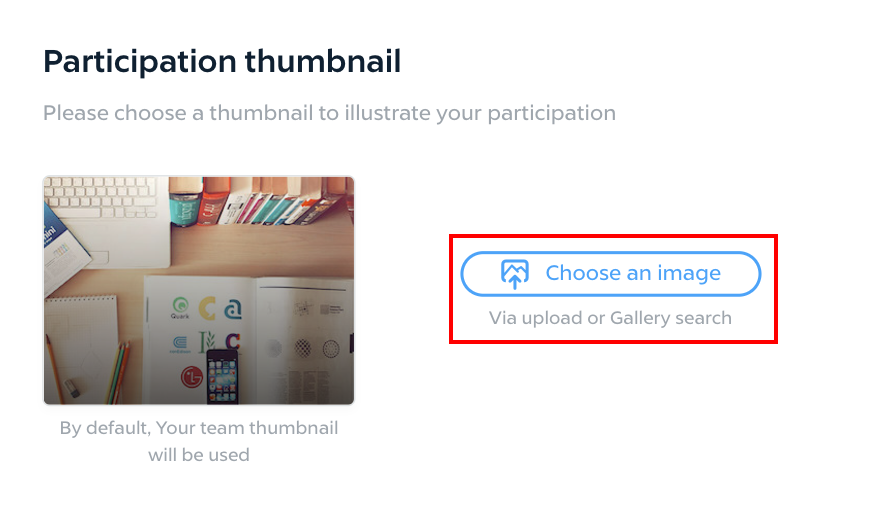The width and height of the screenshot is (878, 510).
Task: Click the spiral notebook in the thumbnail
Action: [82, 348]
